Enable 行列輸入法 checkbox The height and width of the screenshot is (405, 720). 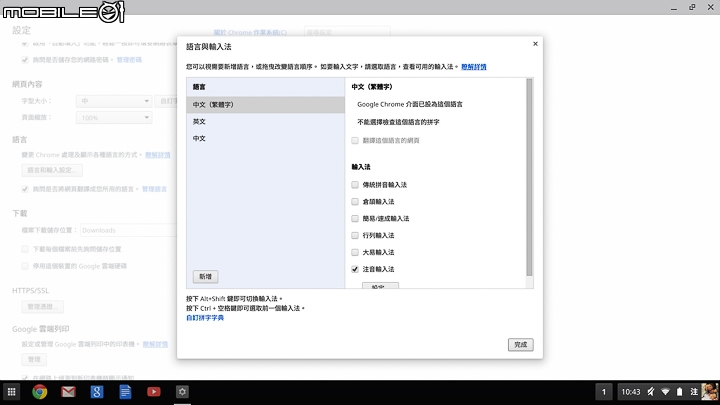[x=355, y=236]
